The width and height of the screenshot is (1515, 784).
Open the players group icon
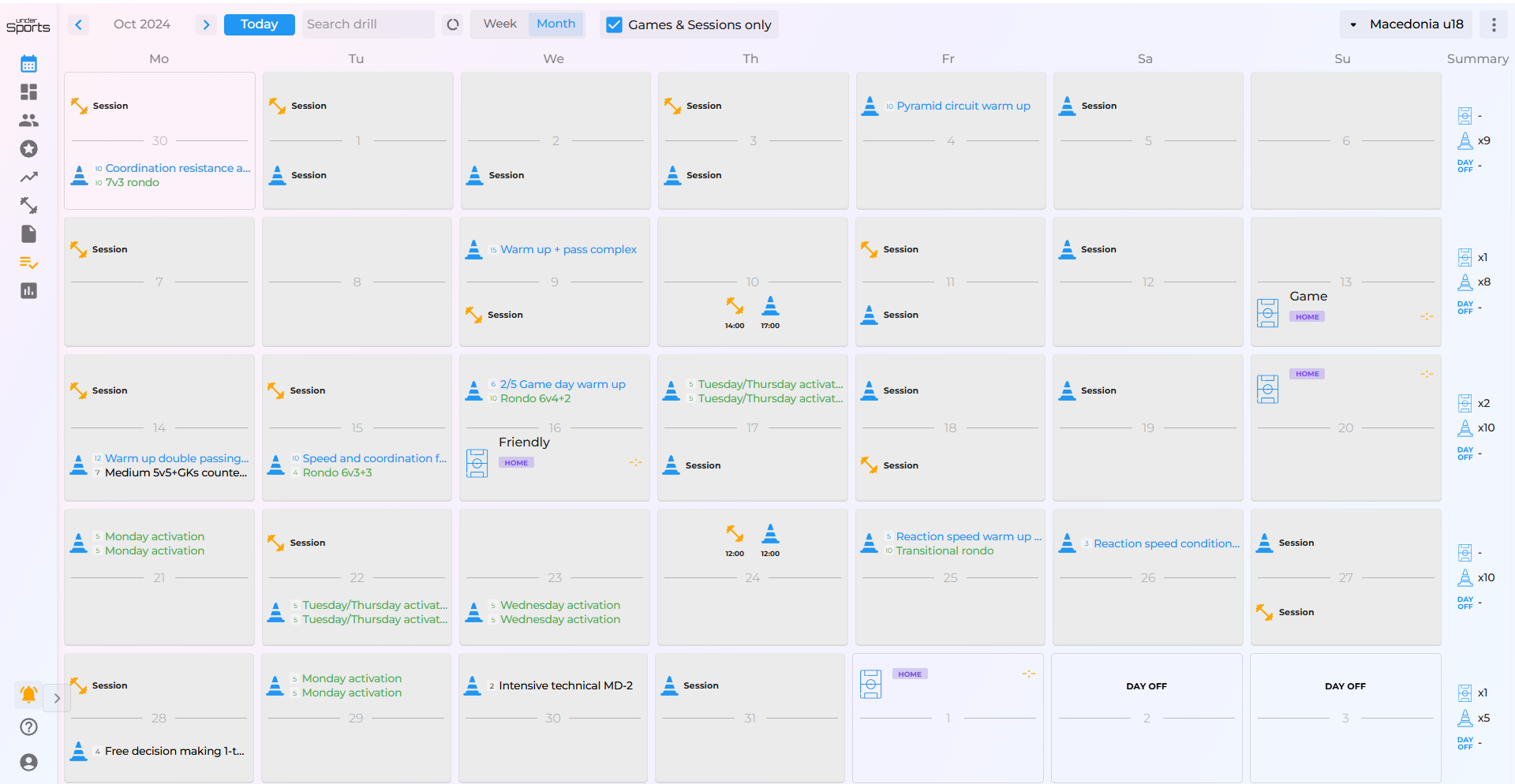(x=29, y=121)
